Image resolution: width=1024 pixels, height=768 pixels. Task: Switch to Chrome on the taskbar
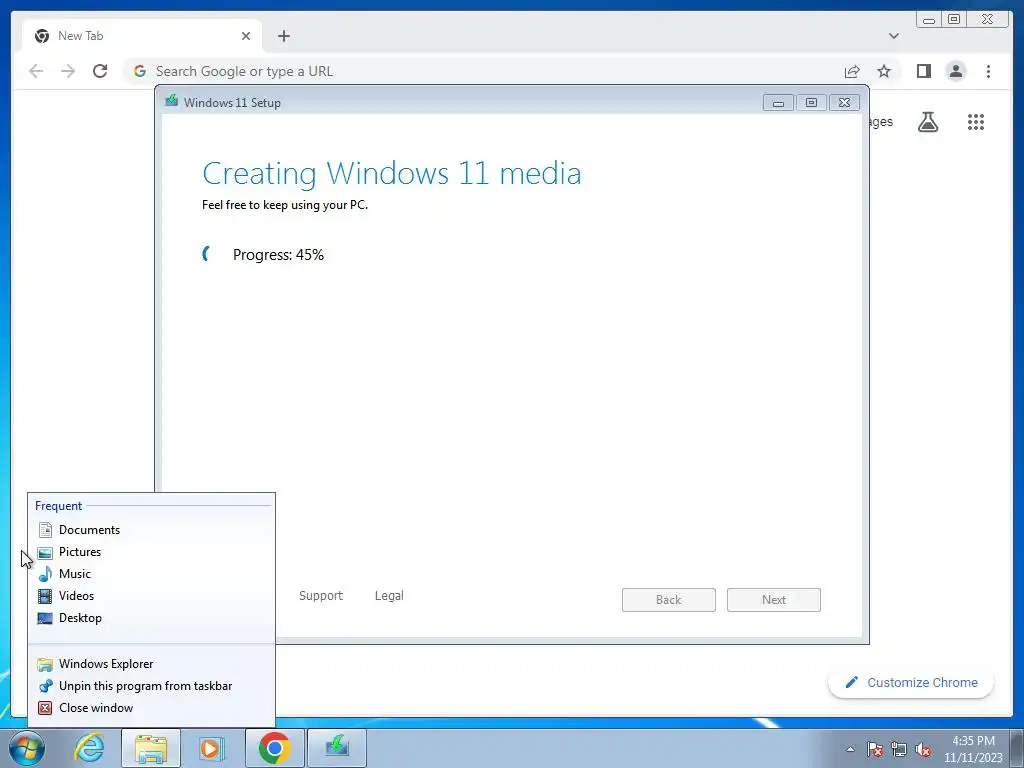(274, 748)
